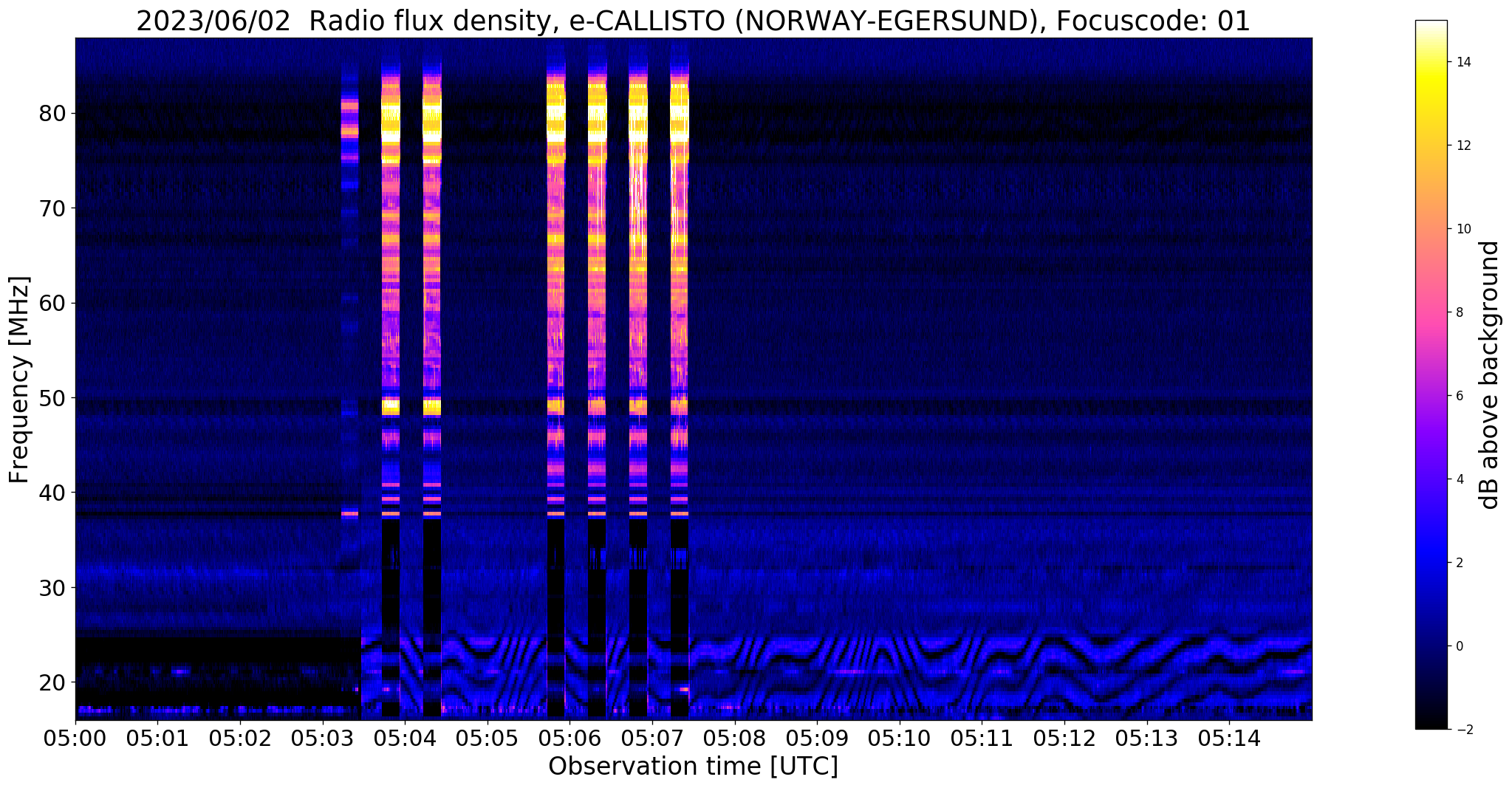Click the time tick '05:08'
Screen dimensions: 1512x788
click(735, 737)
